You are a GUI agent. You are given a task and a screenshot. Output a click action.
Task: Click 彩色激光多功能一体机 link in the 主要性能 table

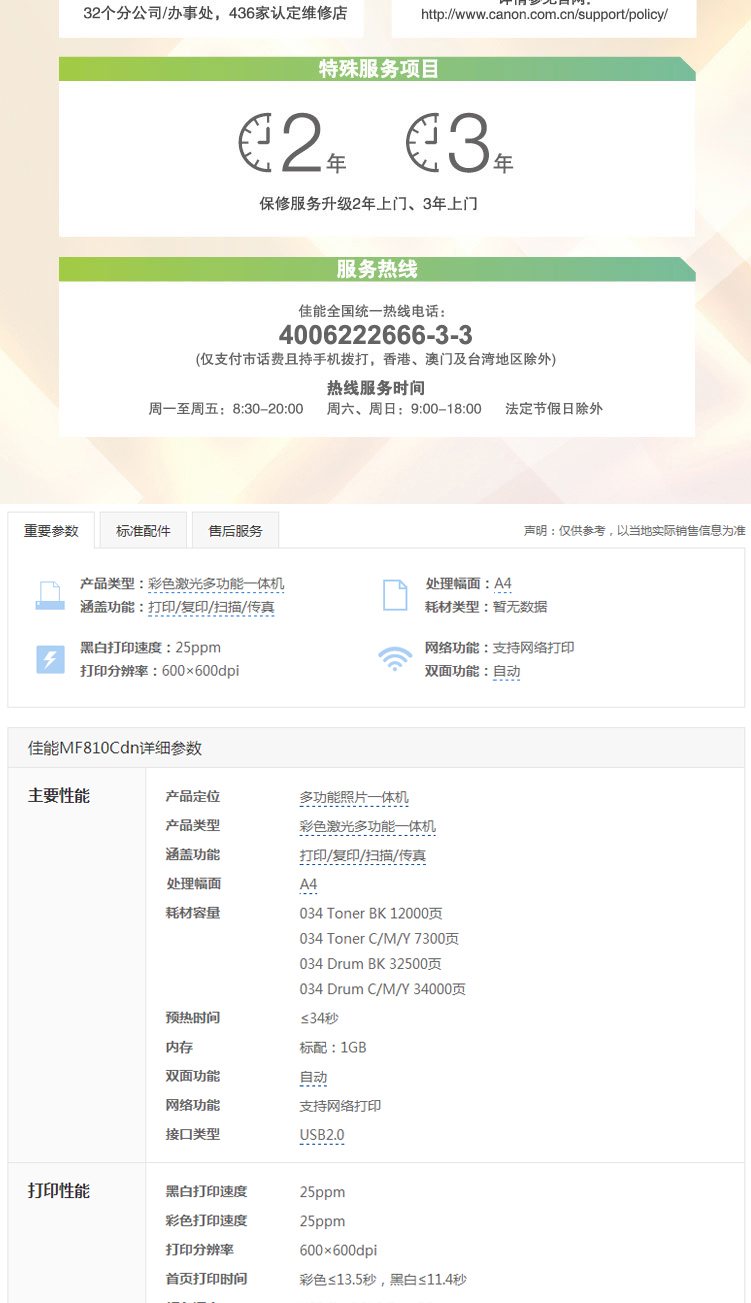point(367,826)
